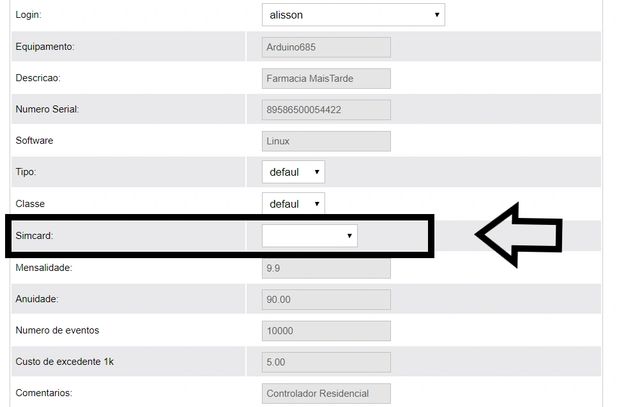Image resolution: width=619 pixels, height=407 pixels.
Task: Click the Equipamento label text
Action: (x=45, y=47)
